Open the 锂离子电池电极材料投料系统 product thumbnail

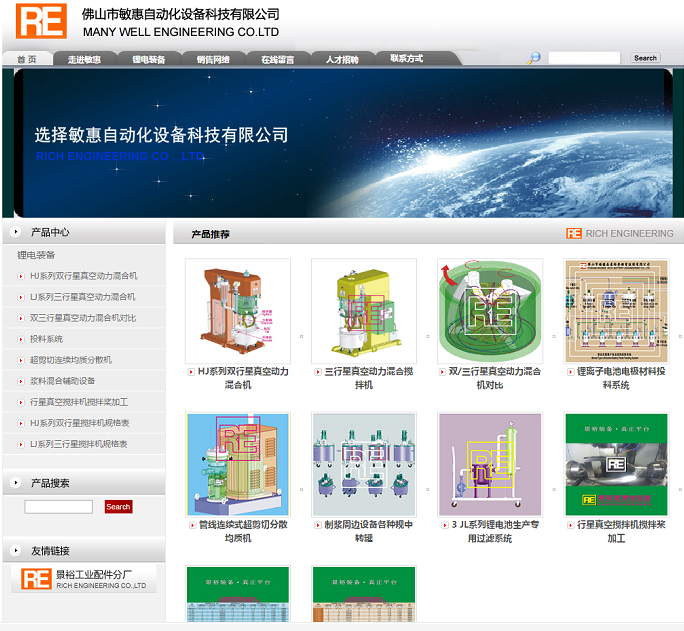[x=615, y=311]
